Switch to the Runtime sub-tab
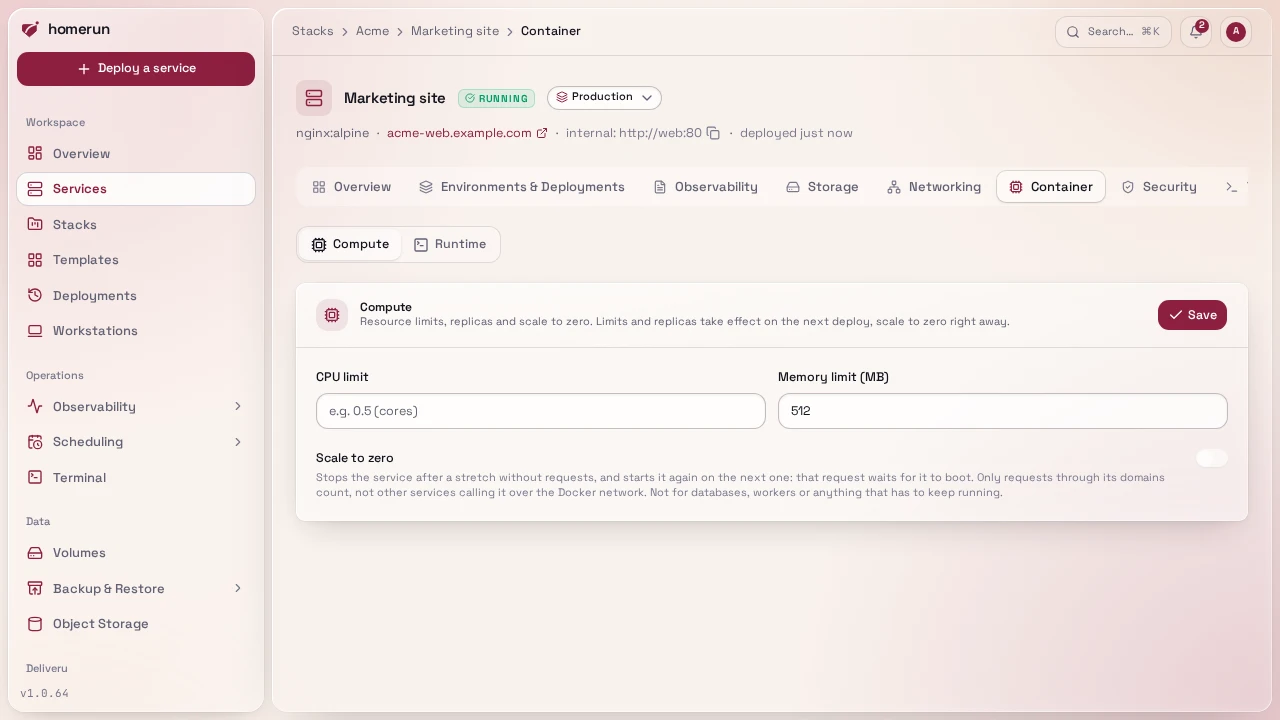 pyautogui.click(x=450, y=244)
